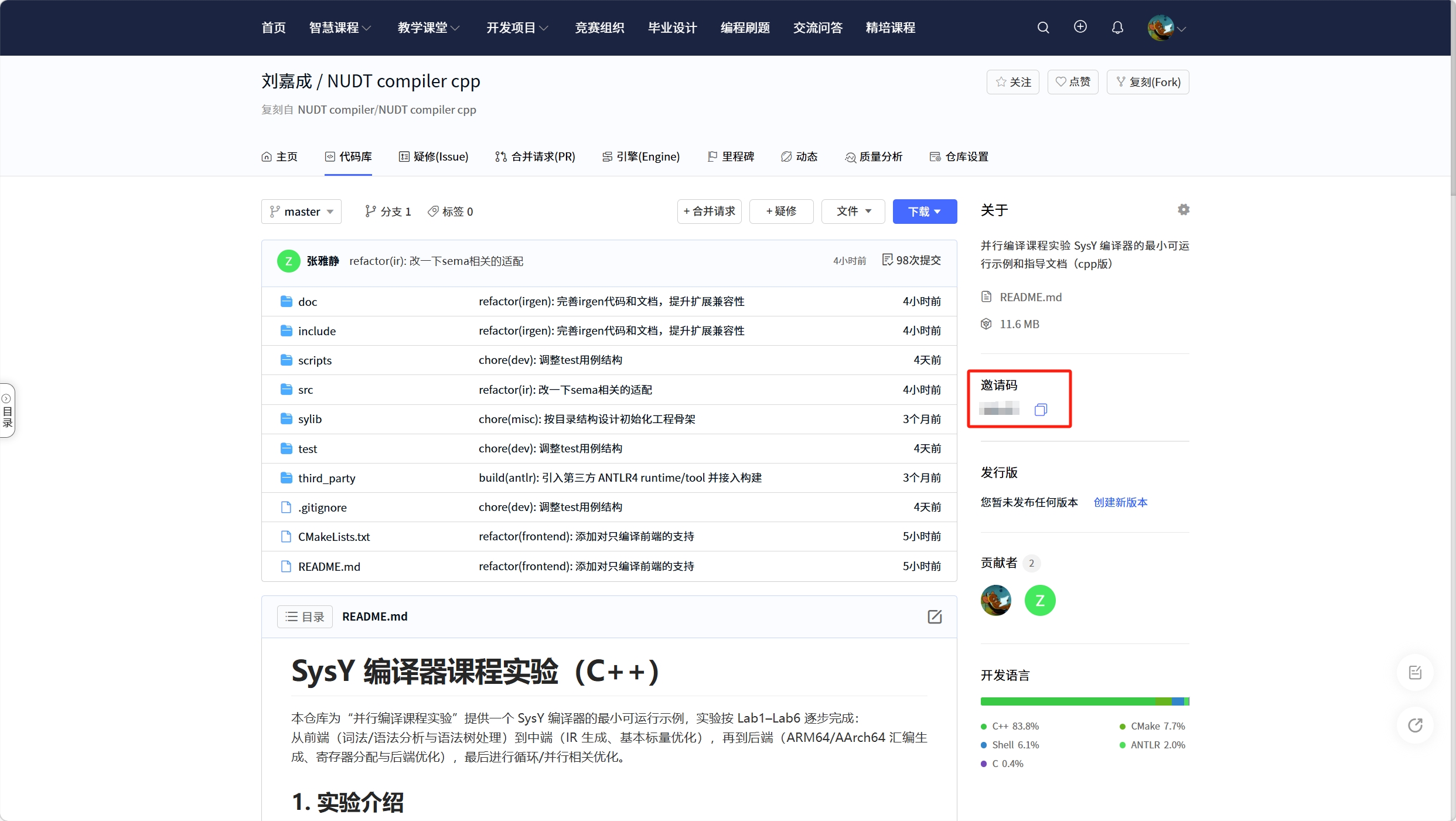Screen dimensions: 1456x821
Task: Open the 里程碑 tab
Action: 730,156
